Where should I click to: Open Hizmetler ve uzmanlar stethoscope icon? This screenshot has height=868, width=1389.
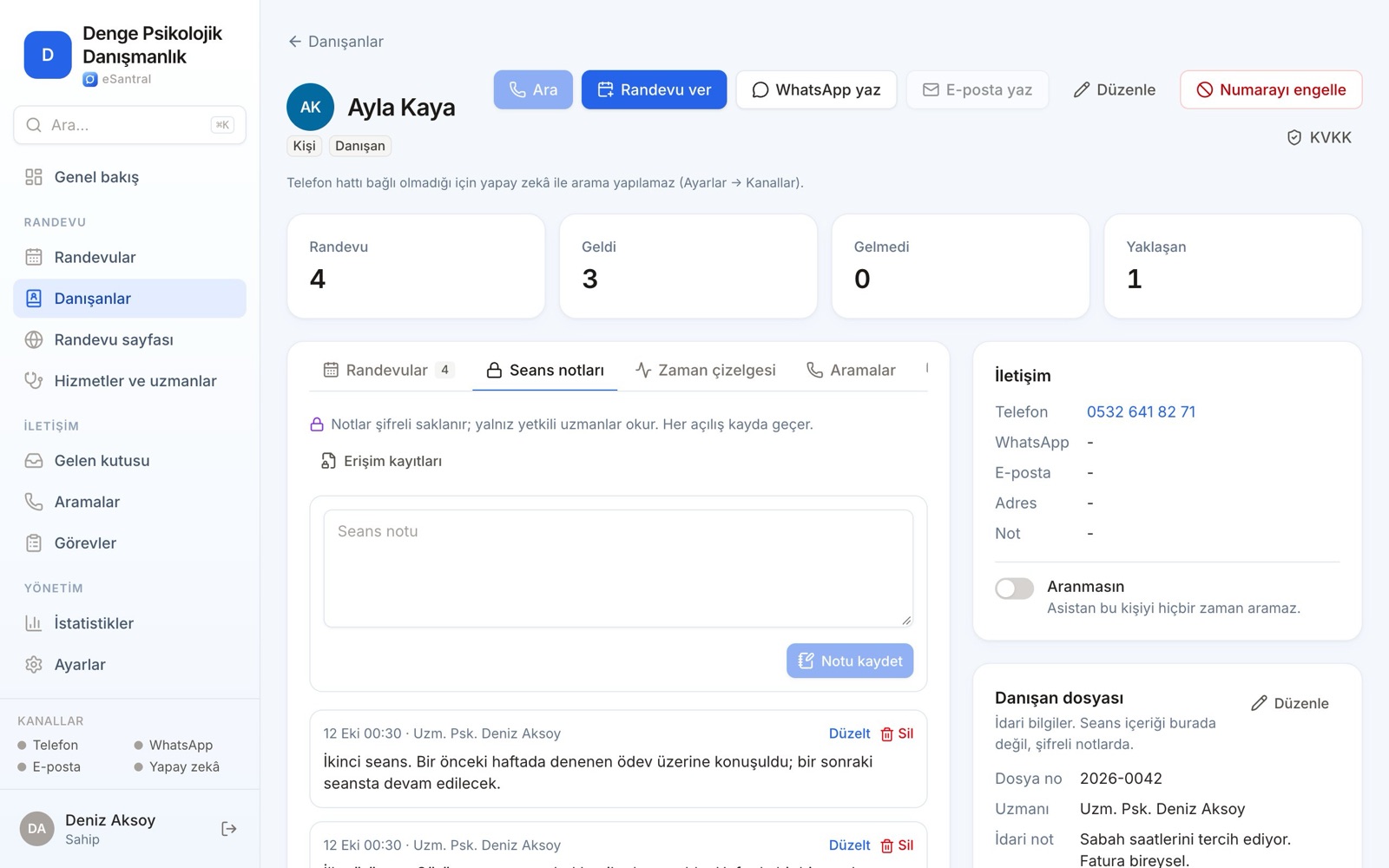(x=34, y=380)
